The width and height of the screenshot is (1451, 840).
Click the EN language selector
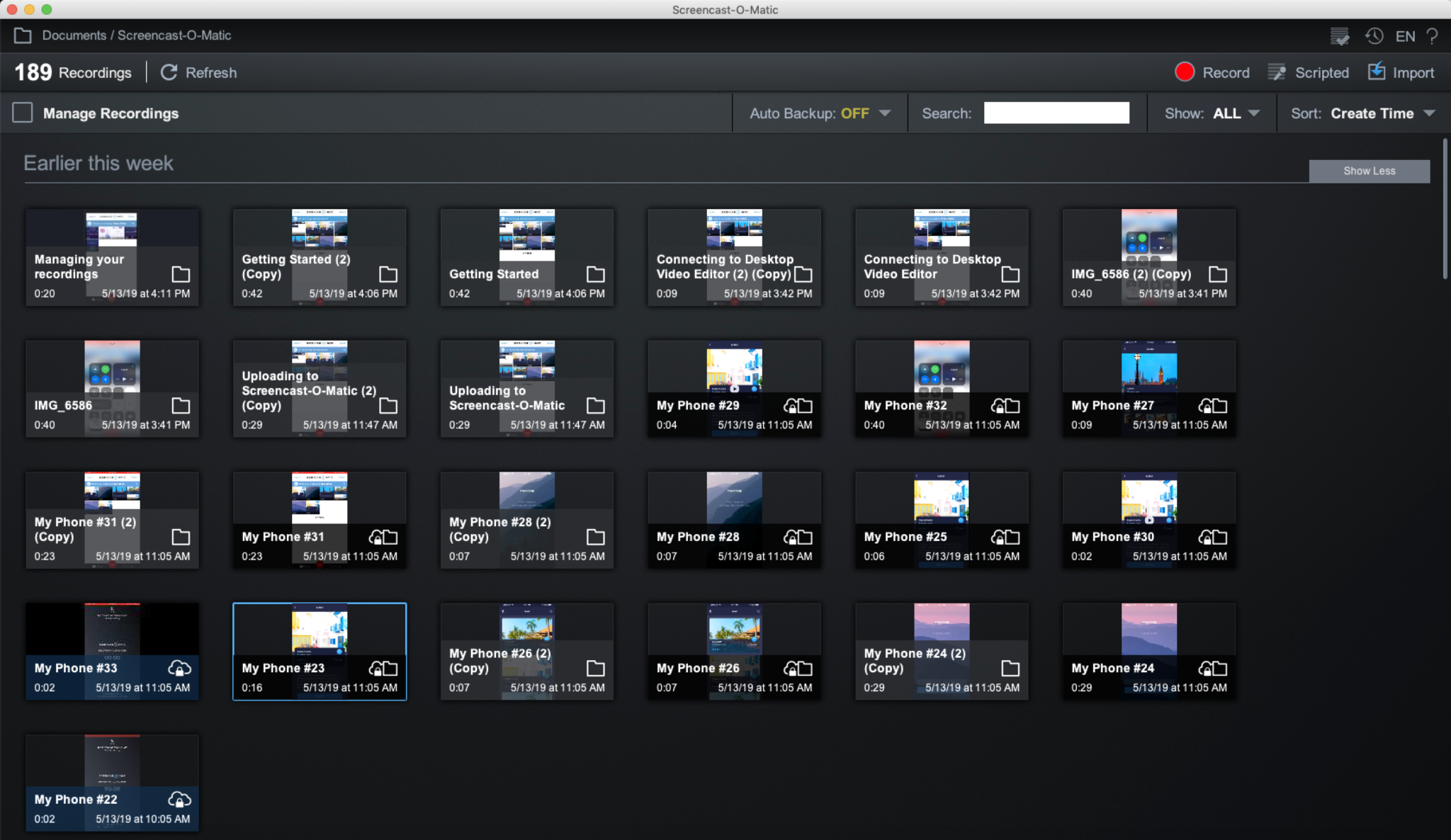coord(1405,36)
